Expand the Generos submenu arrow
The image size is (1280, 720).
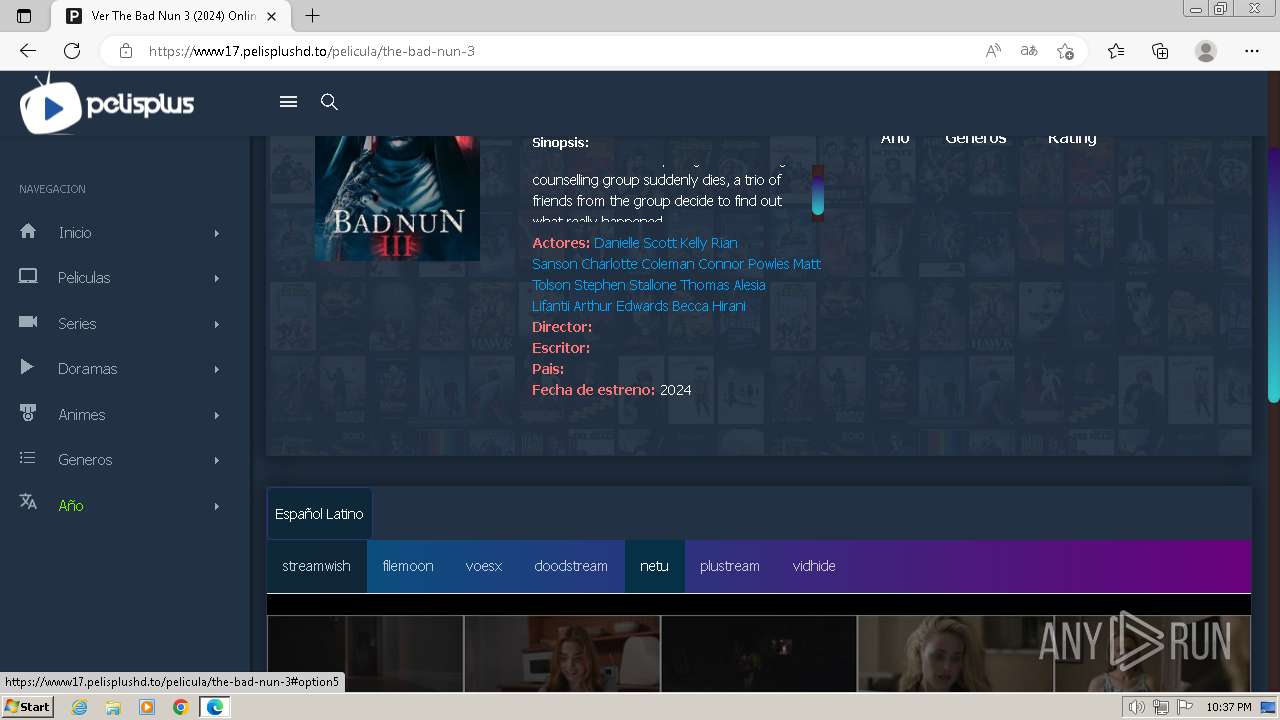click(216, 460)
